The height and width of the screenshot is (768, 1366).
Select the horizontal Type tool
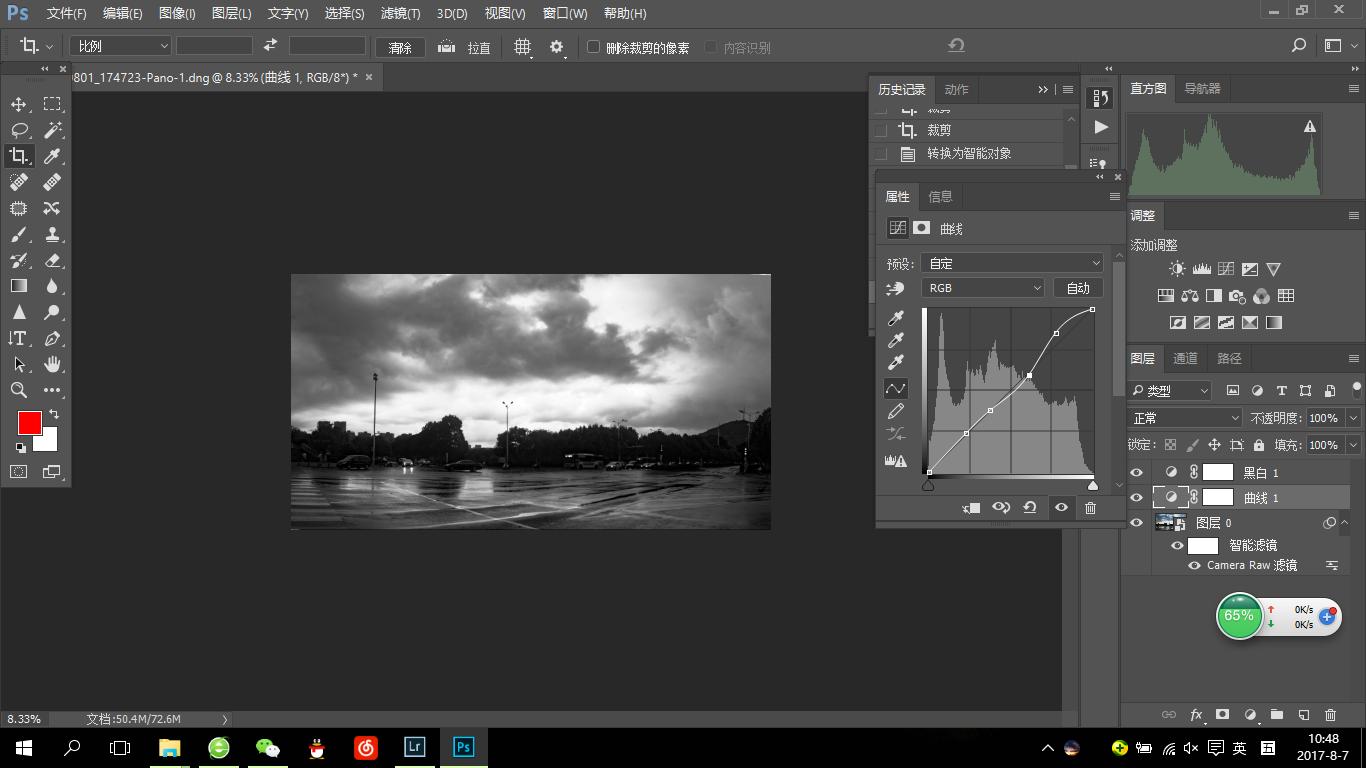(x=18, y=338)
